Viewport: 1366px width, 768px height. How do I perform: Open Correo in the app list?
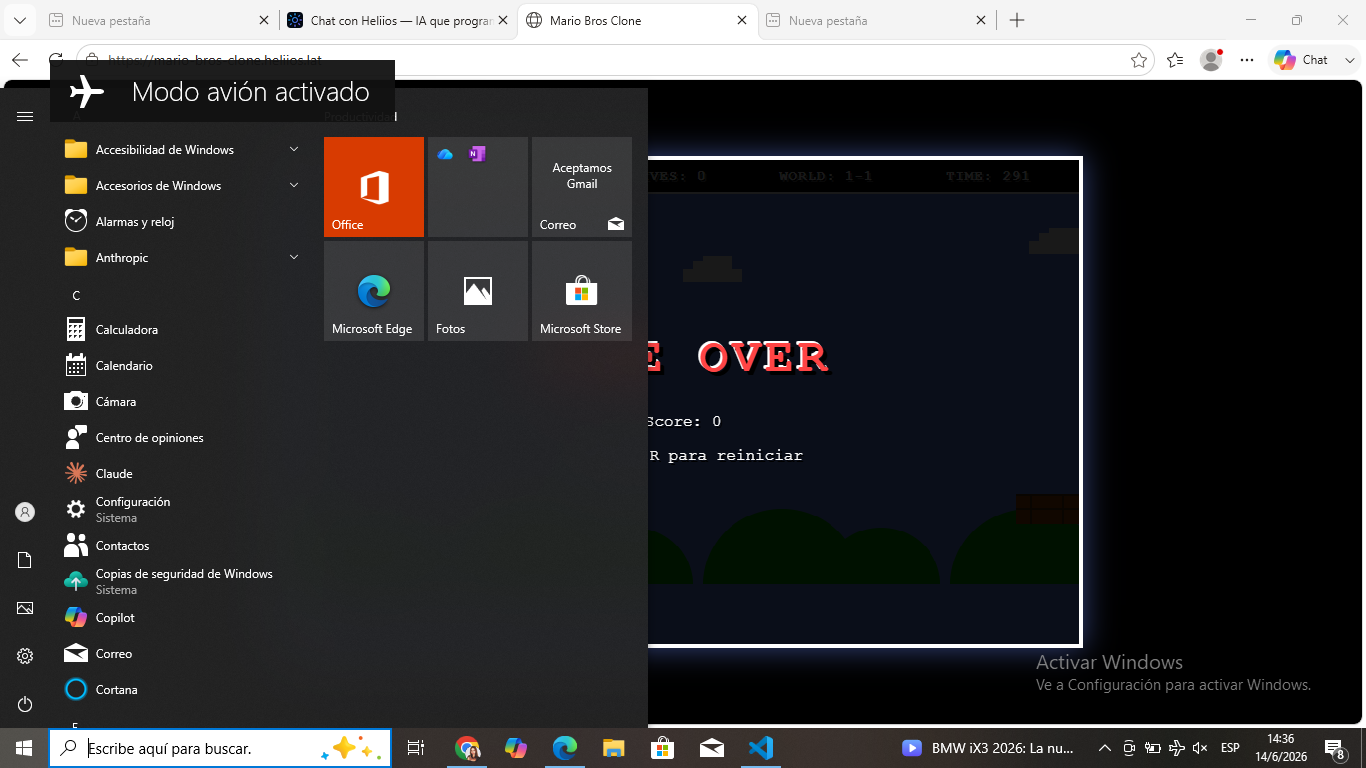coord(182,654)
